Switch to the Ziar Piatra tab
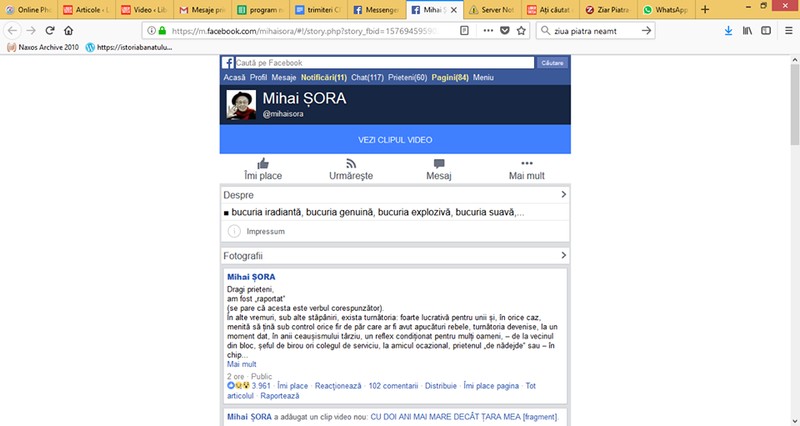 coord(608,10)
